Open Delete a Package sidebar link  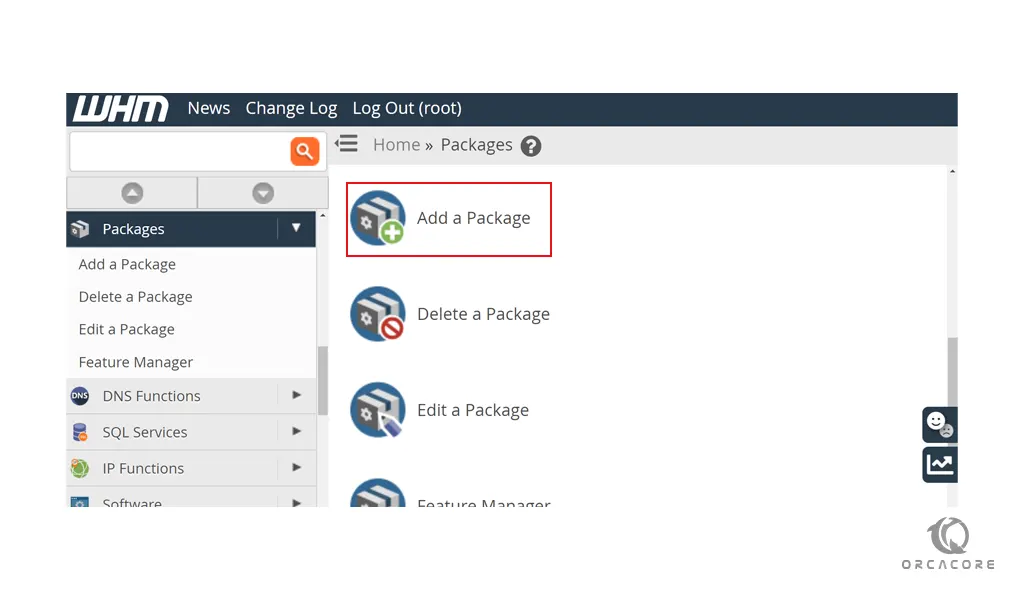point(135,297)
